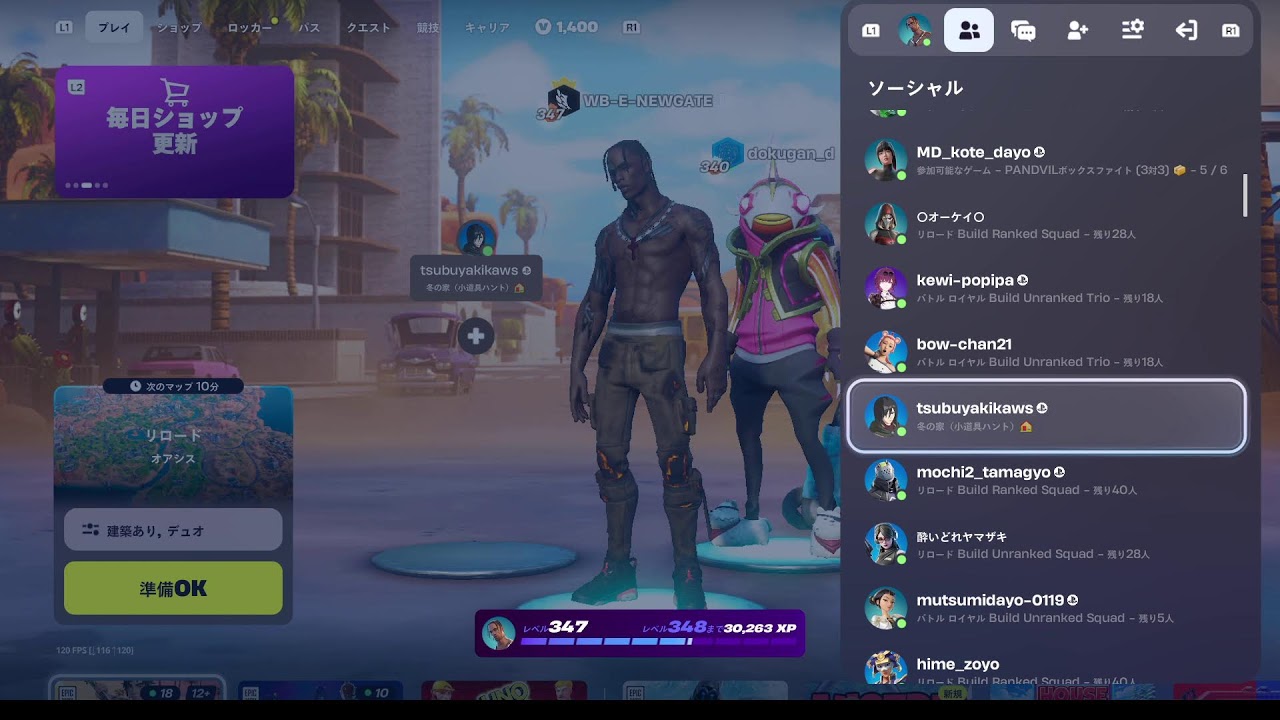Viewport: 1280px width, 720px height.
Task: Click the L2 badge on the shop banner
Action: [76, 87]
